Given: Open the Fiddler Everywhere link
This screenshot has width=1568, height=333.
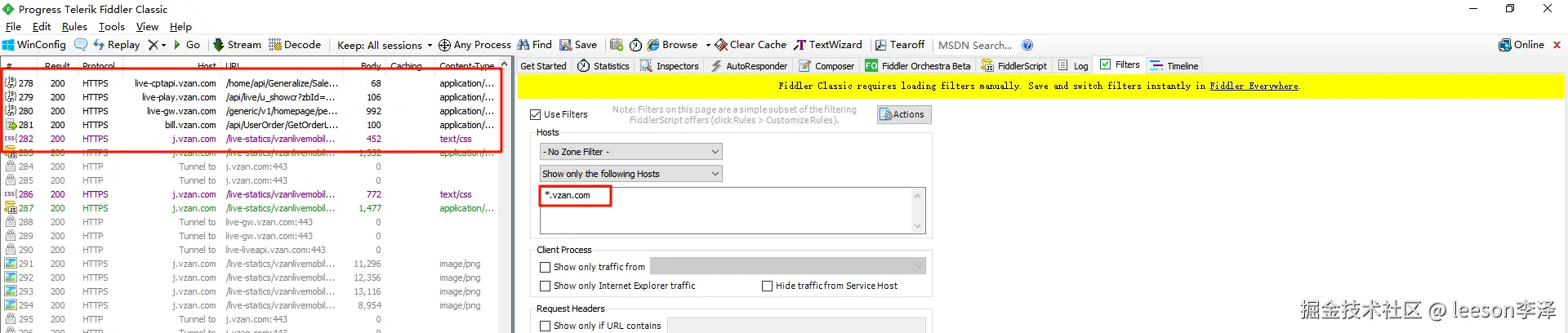Looking at the screenshot, I should pos(1254,86).
